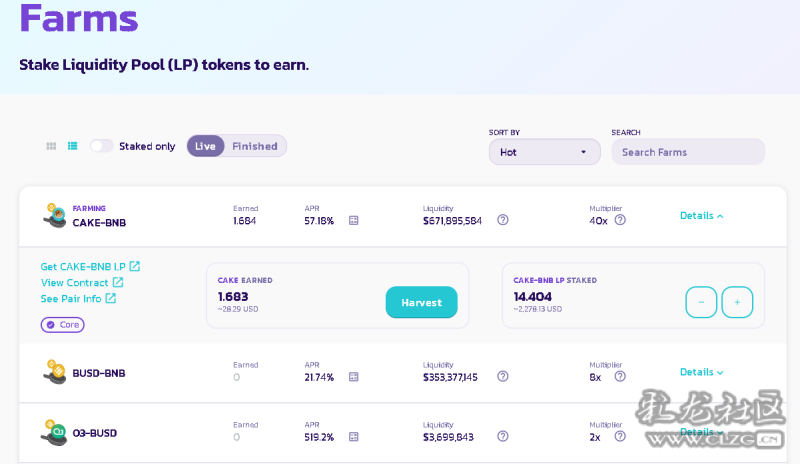Show multiplier help for CAKE-BNB 40x
The image size is (800, 464).
pyautogui.click(x=620, y=220)
